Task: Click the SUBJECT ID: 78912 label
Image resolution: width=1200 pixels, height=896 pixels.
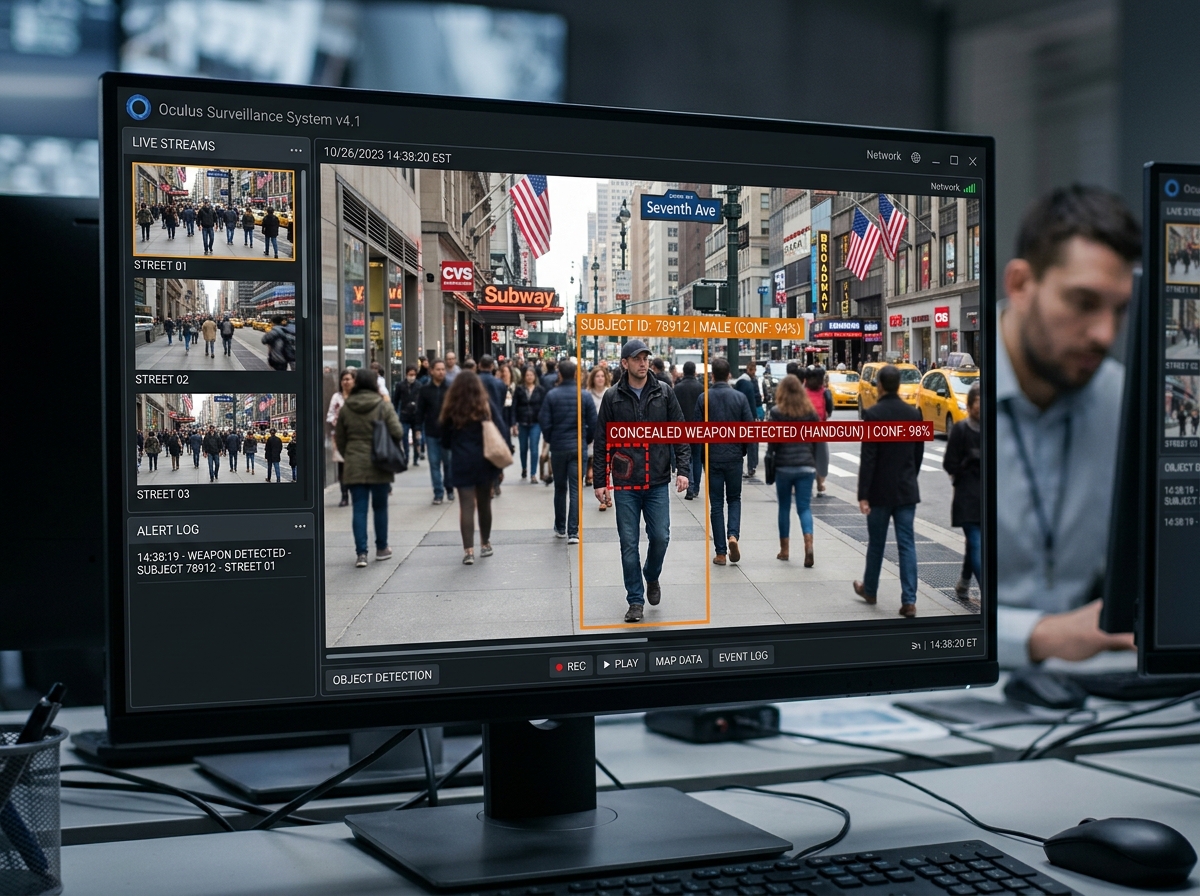Action: pyautogui.click(x=691, y=327)
